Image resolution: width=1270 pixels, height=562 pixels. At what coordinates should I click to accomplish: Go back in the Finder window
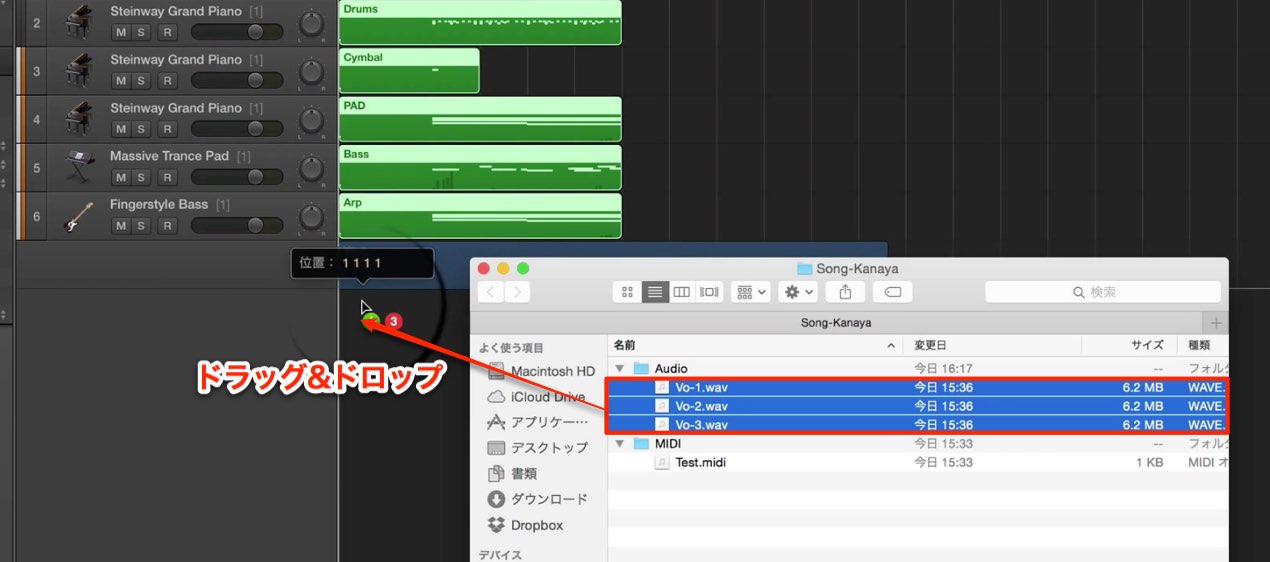click(491, 292)
